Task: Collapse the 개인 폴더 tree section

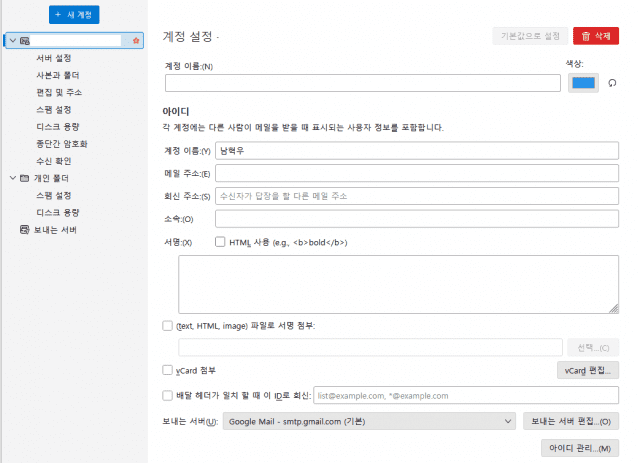Action: click(x=11, y=178)
